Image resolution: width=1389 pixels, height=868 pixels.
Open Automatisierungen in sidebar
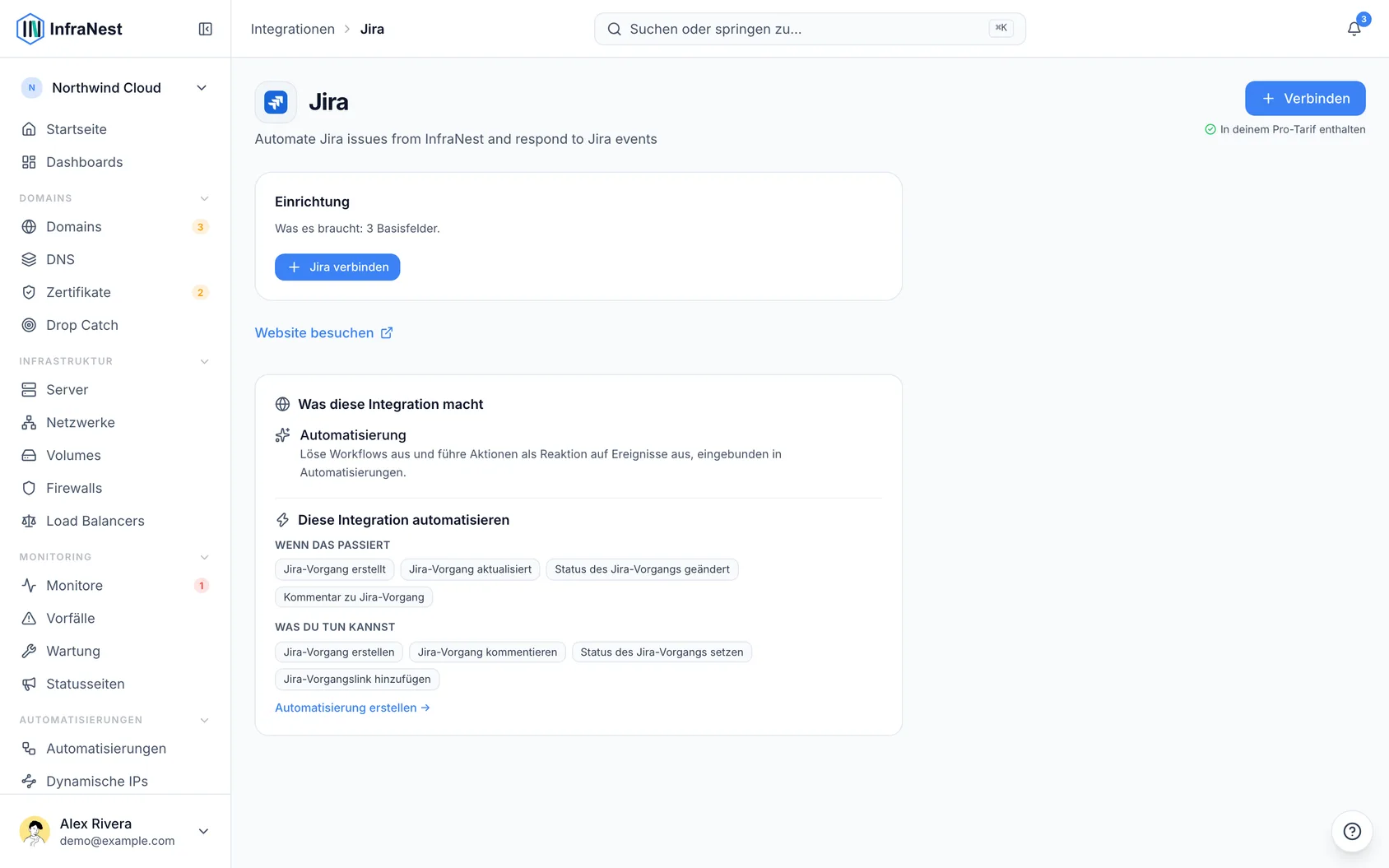115,748
